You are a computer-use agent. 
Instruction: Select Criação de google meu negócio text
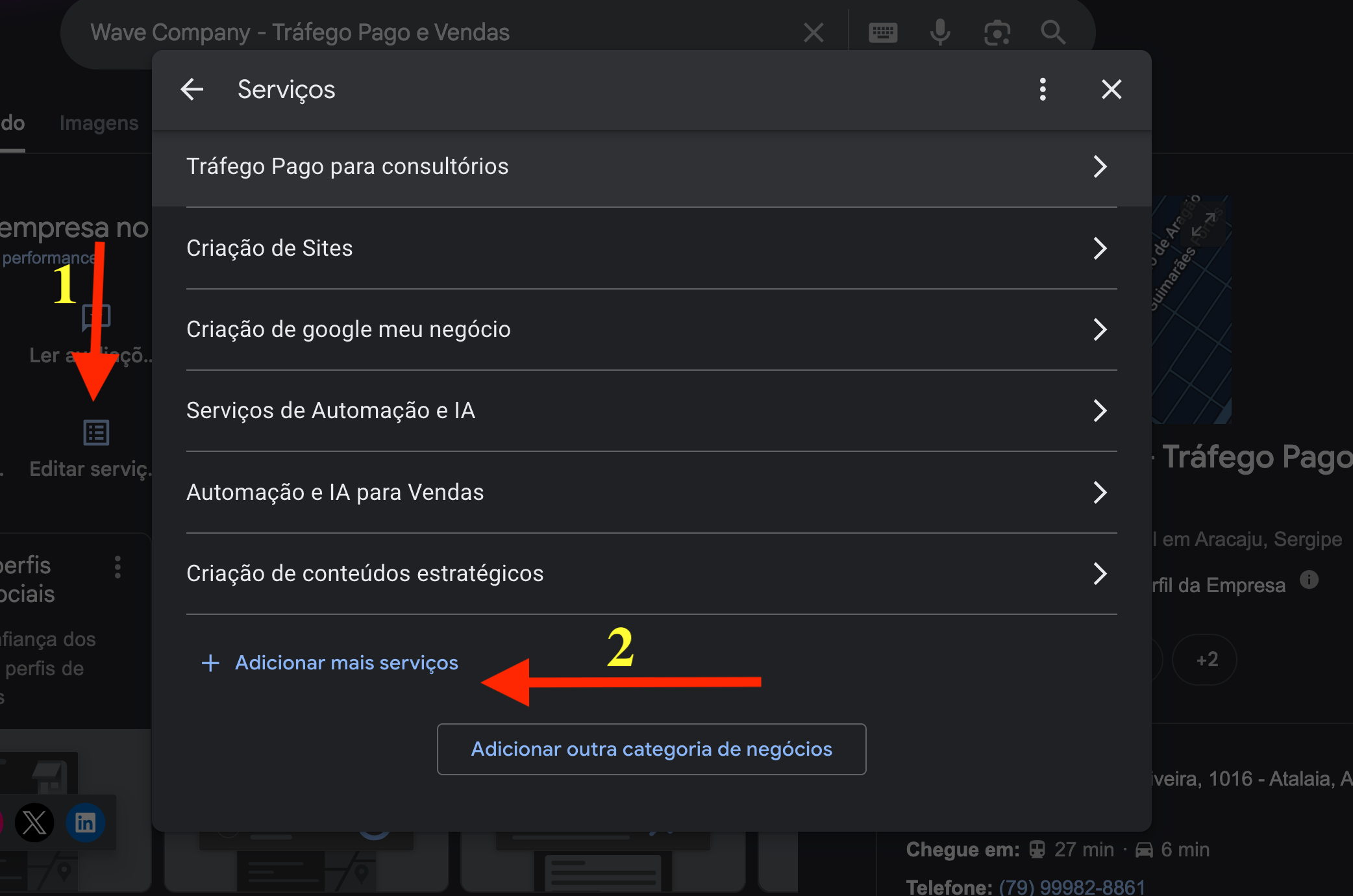(x=349, y=330)
